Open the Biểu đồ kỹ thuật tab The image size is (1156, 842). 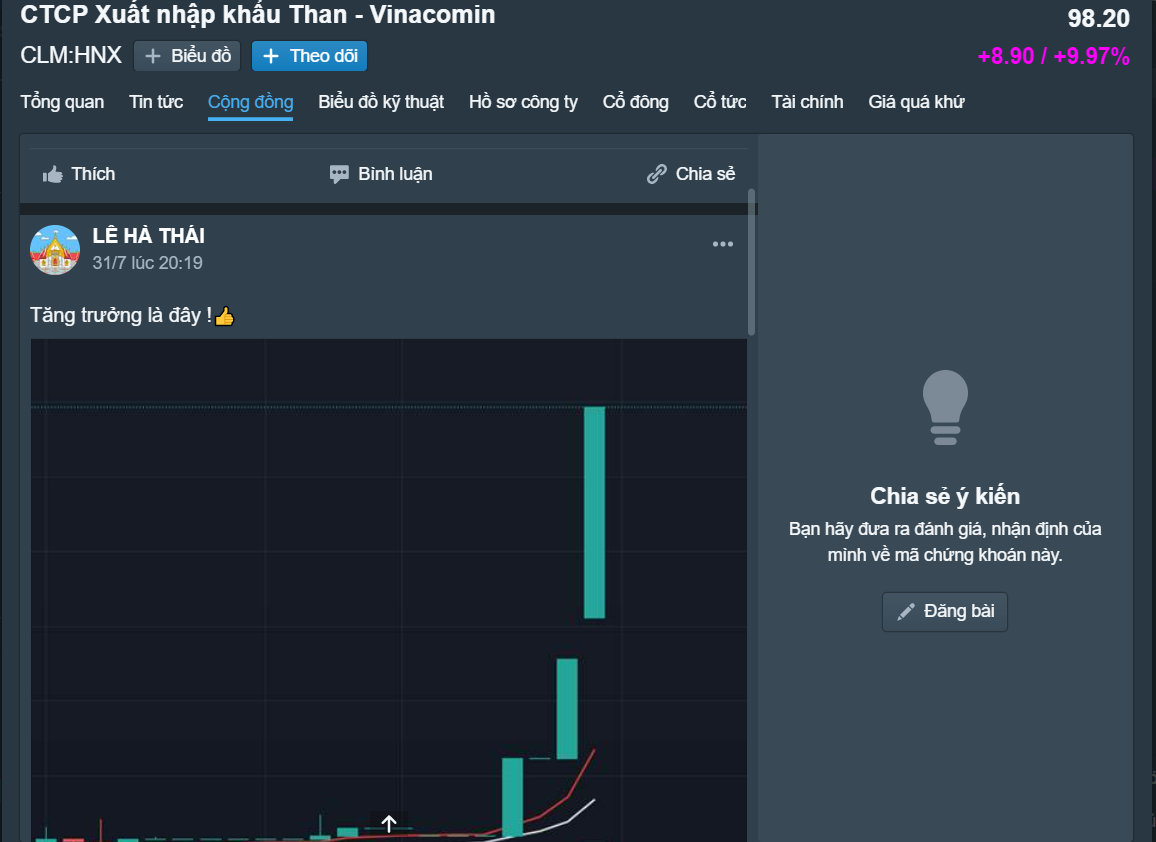[x=381, y=102]
